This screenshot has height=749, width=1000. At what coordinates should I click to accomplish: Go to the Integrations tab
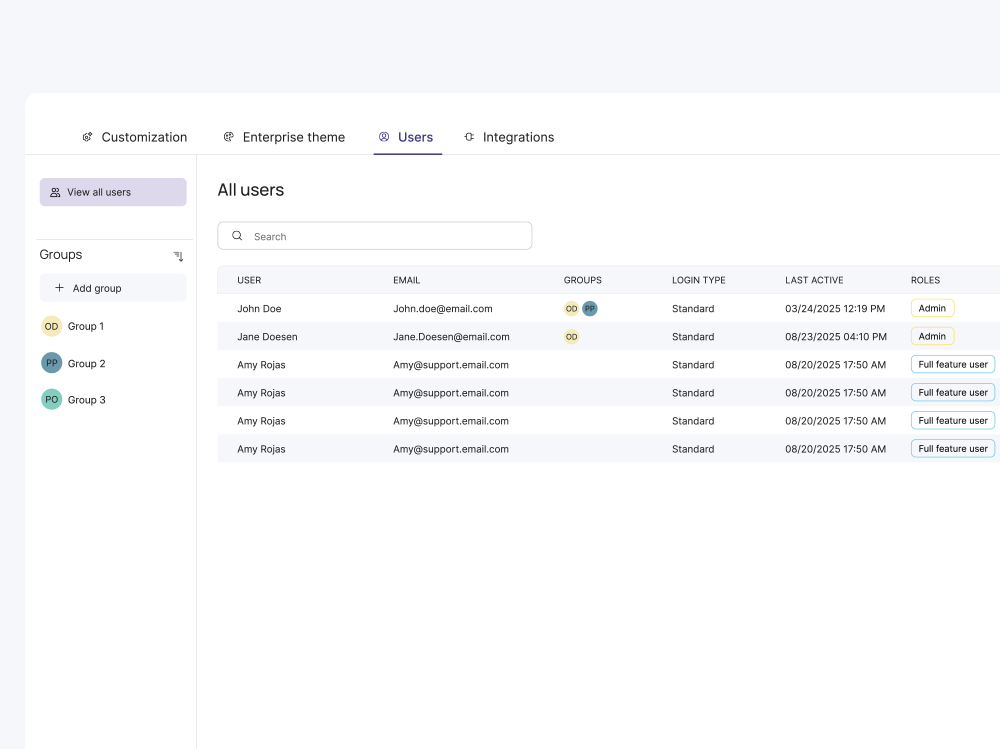click(509, 137)
